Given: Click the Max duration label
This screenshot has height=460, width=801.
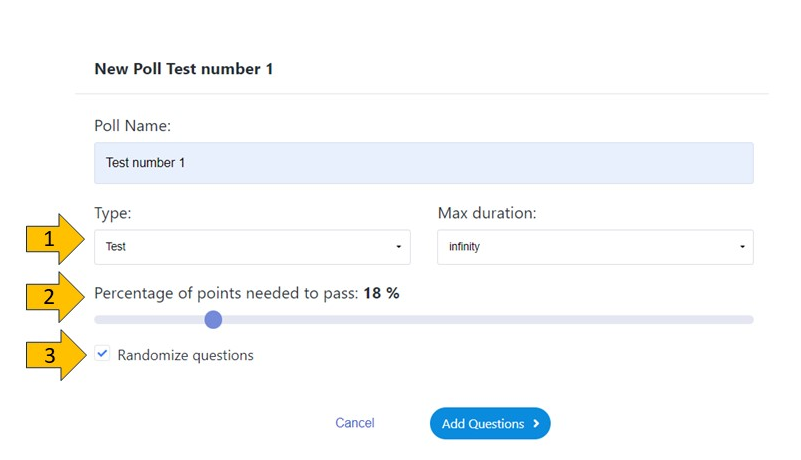Looking at the screenshot, I should [x=486, y=213].
